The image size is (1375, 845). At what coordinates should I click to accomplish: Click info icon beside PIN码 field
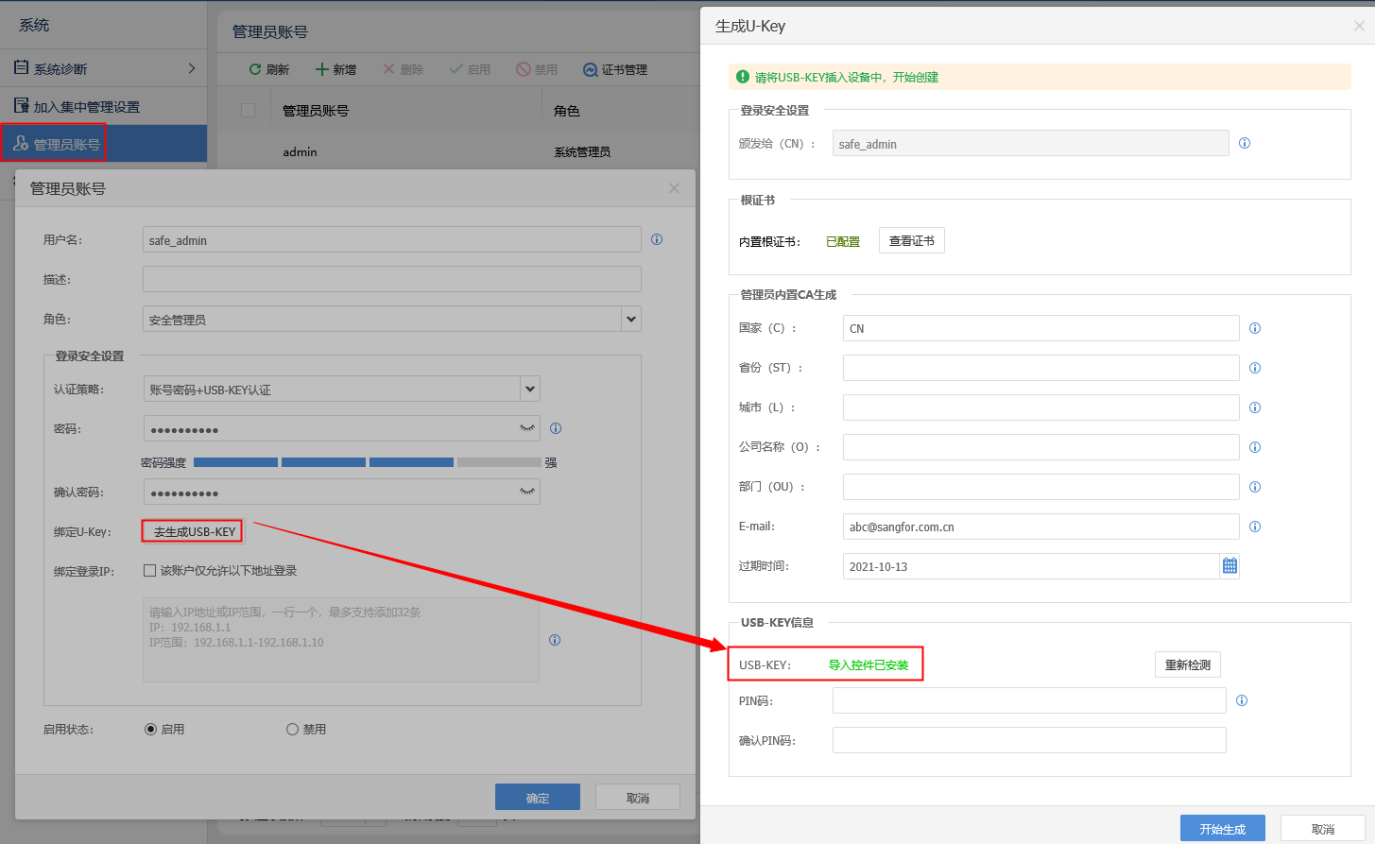1242,701
